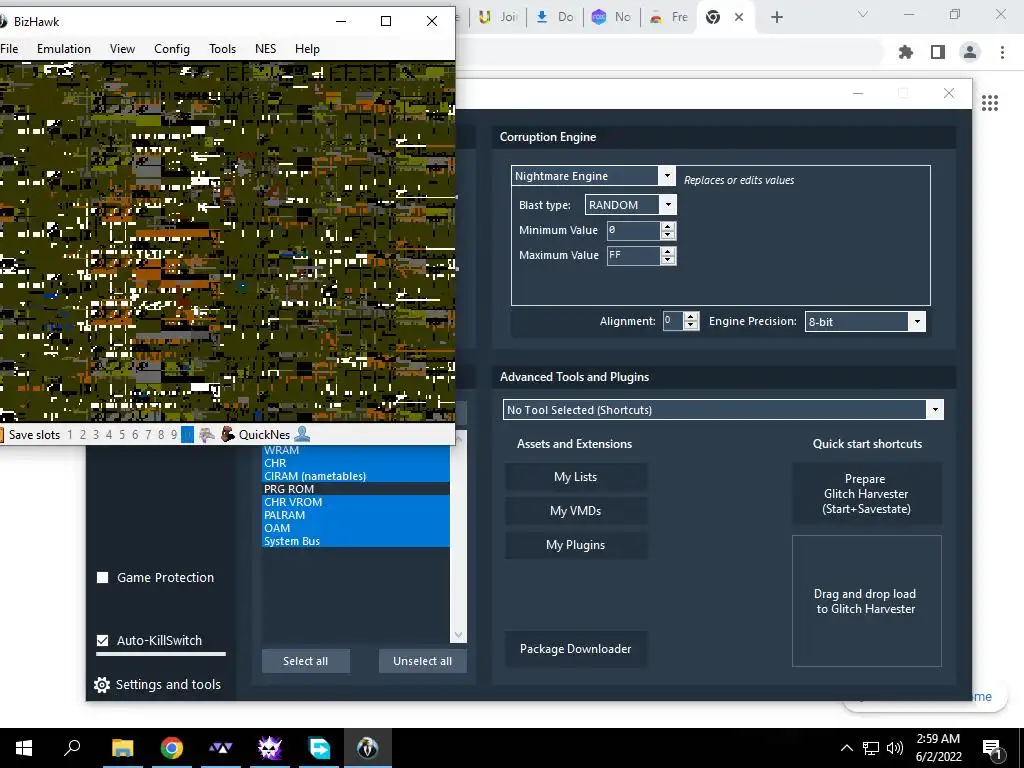
Task: Open the BizHawk Config menu
Action: [x=172, y=49]
